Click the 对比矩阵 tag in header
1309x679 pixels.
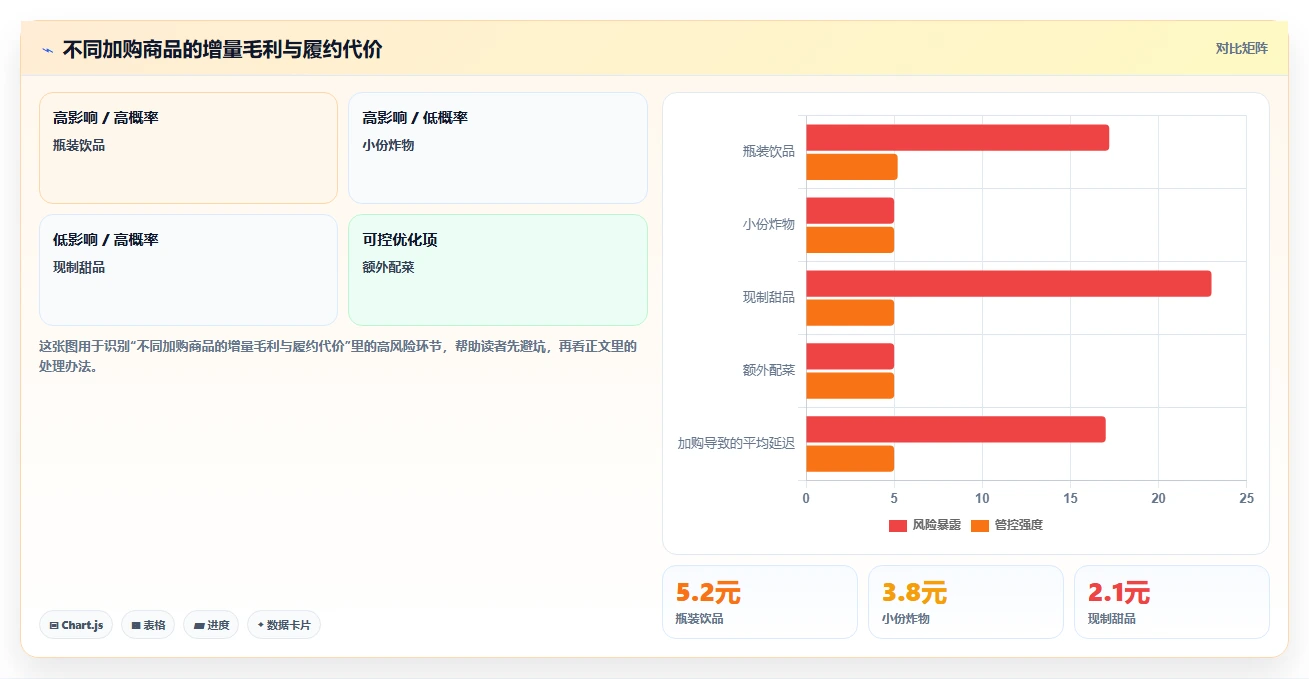pyautogui.click(x=1241, y=48)
